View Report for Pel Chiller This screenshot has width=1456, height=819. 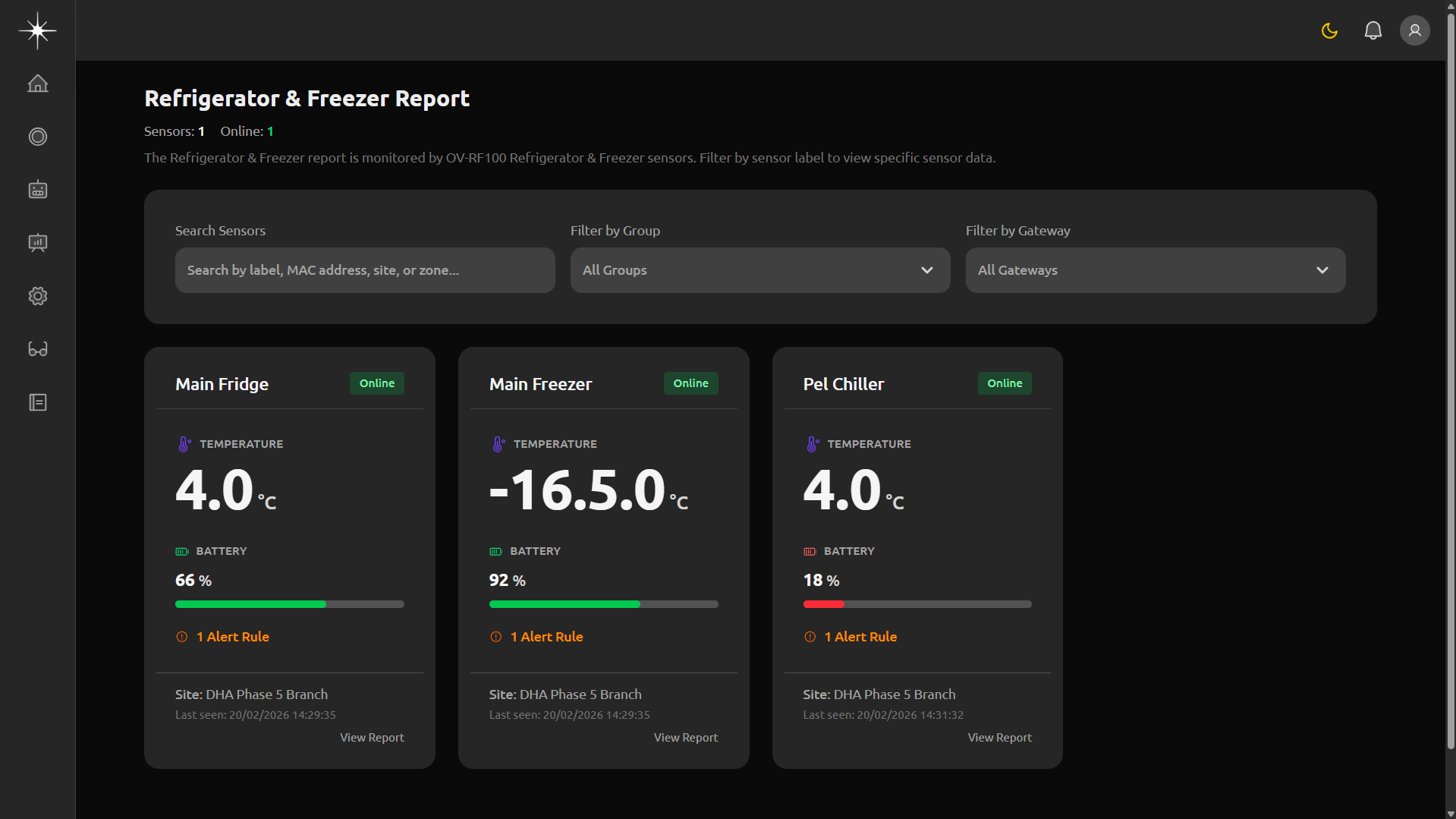pos(999,738)
